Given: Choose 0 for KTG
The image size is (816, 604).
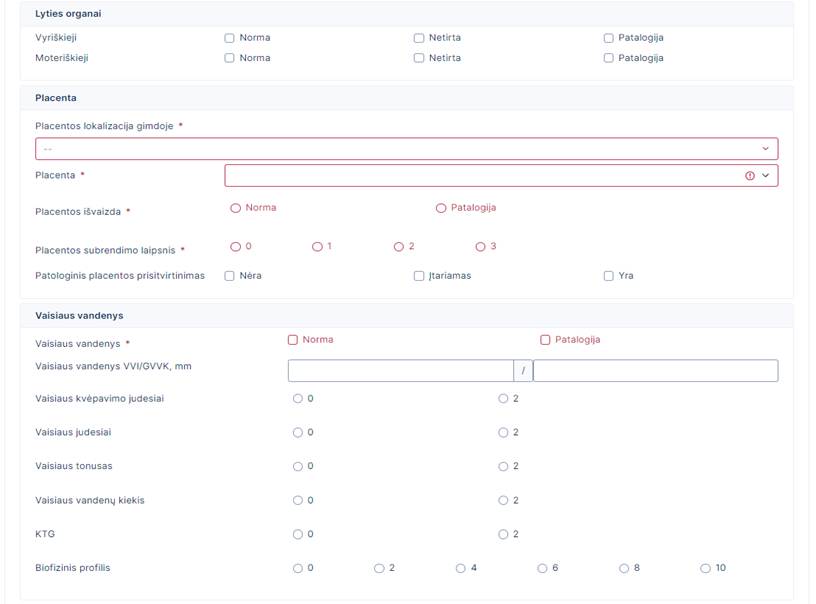Looking at the screenshot, I should coord(297,534).
